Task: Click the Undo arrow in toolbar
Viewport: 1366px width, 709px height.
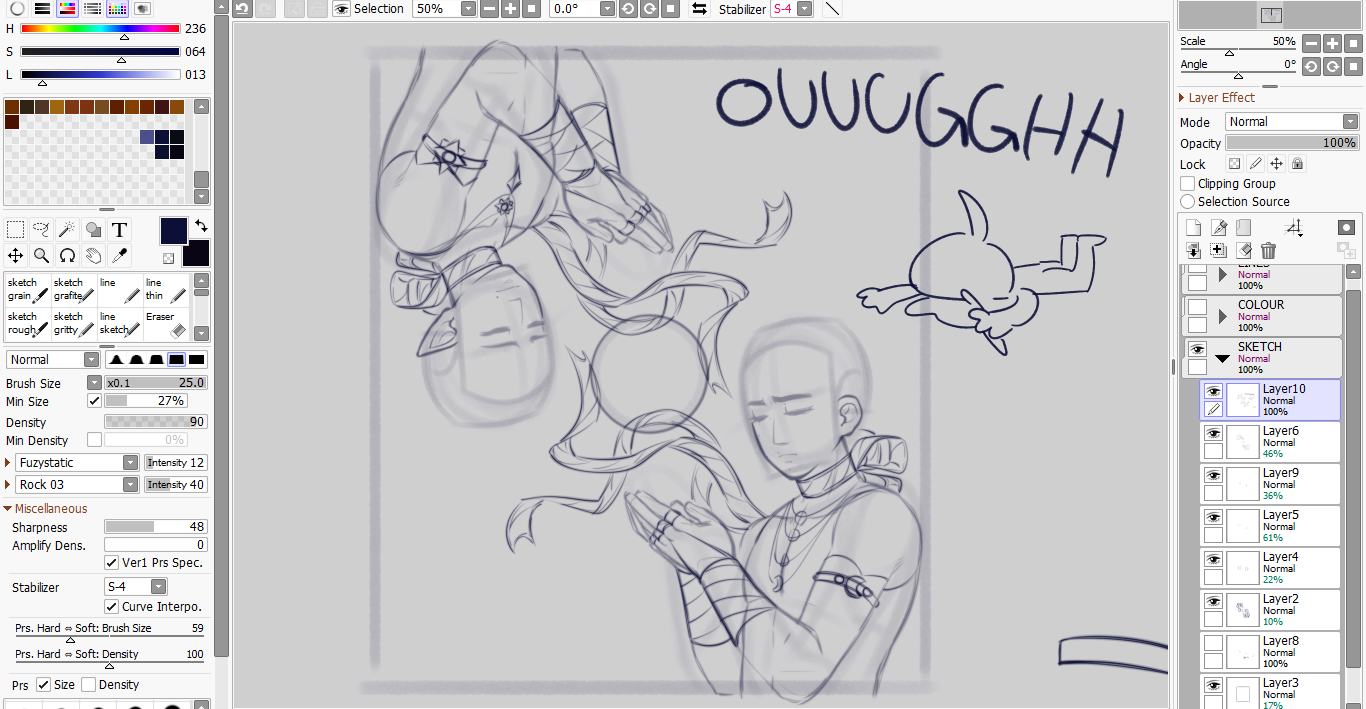Action: click(x=243, y=9)
